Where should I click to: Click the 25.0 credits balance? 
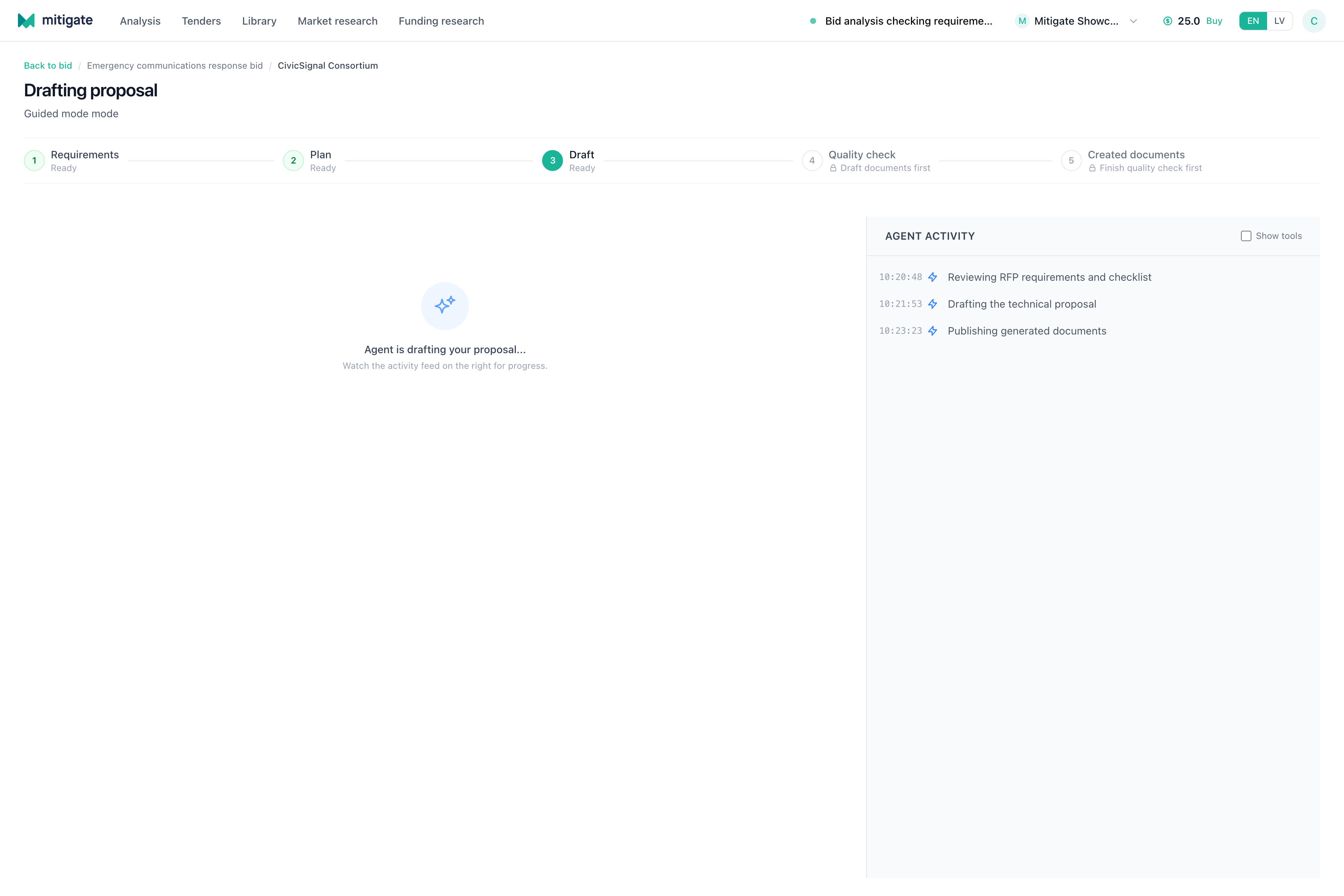pyautogui.click(x=1189, y=21)
